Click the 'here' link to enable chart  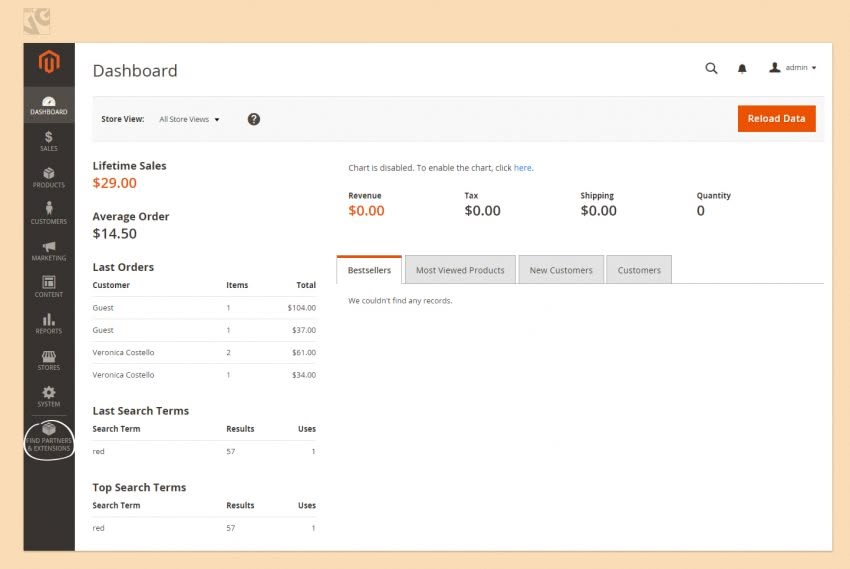(x=523, y=168)
